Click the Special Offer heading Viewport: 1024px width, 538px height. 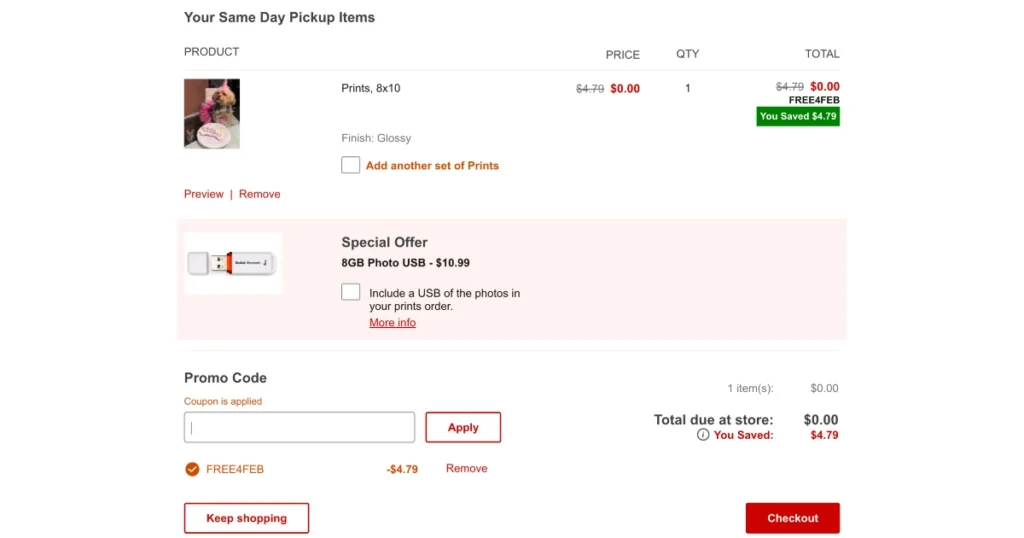(x=384, y=242)
